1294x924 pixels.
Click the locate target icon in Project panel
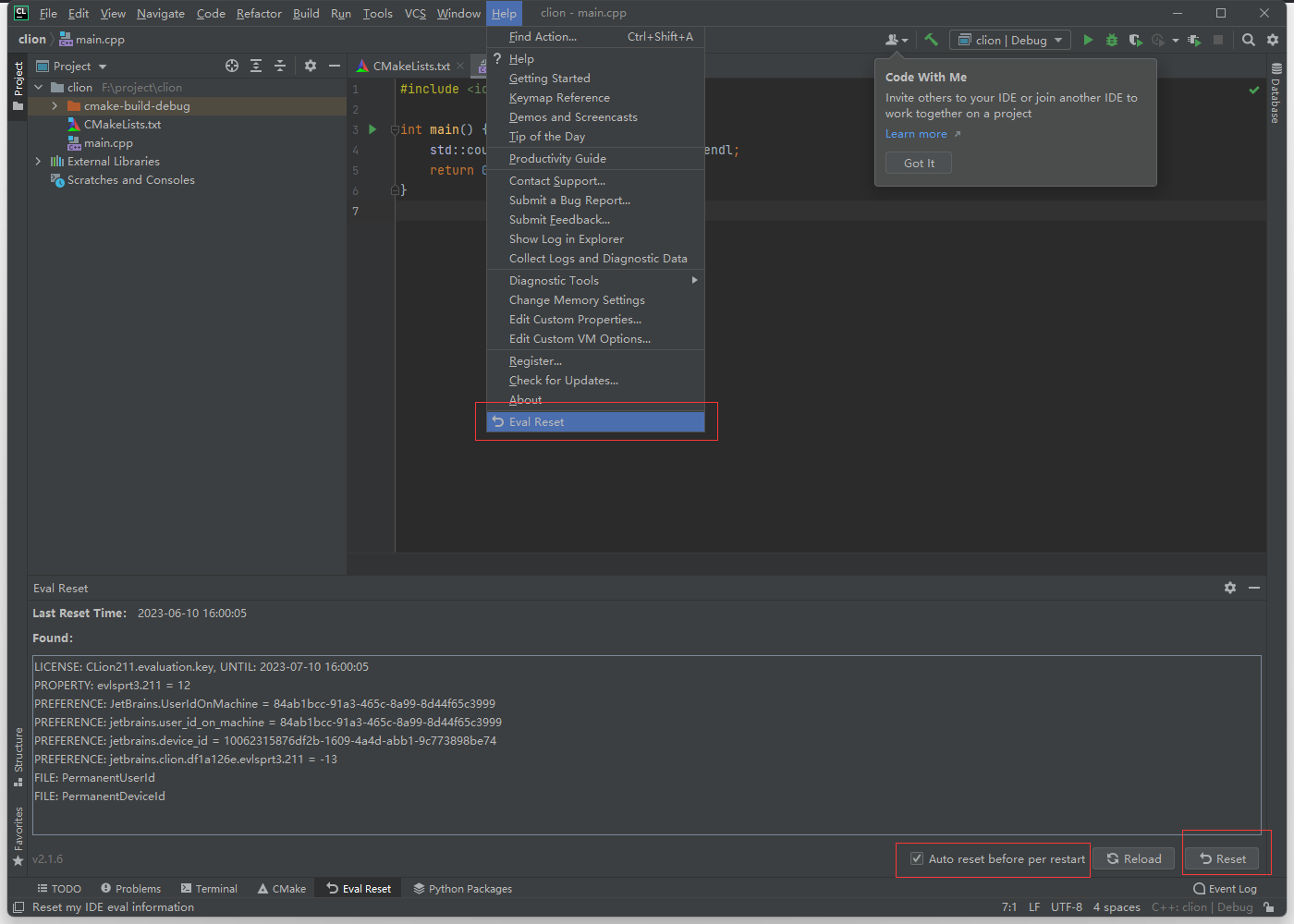232,66
